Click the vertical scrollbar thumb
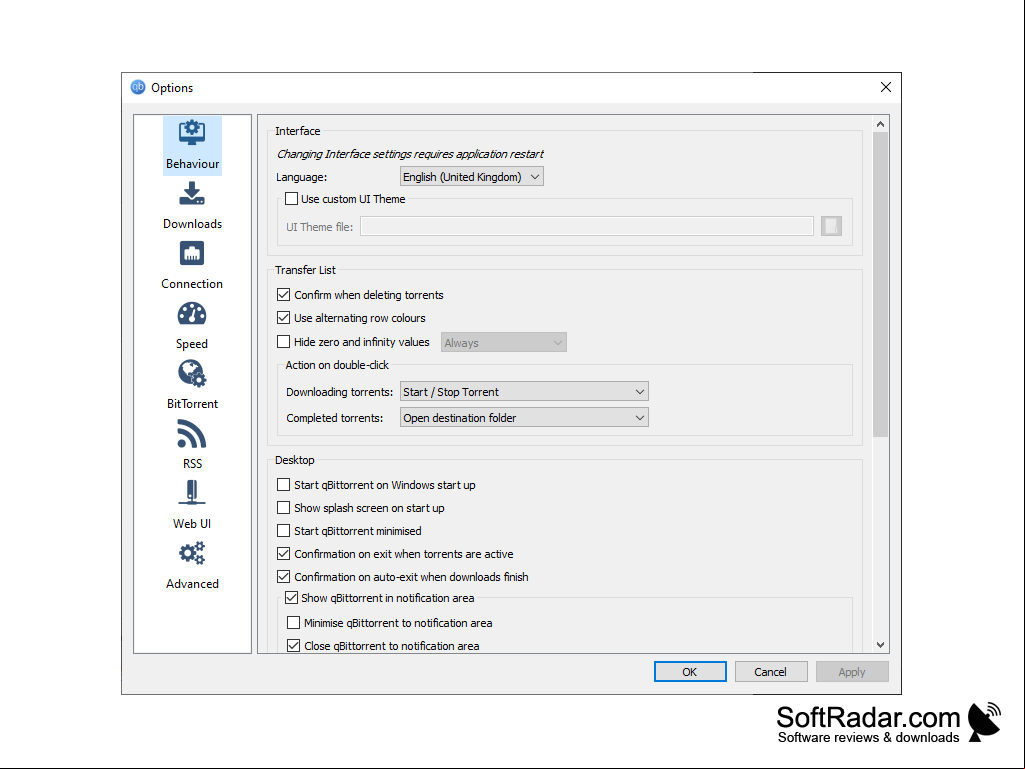 click(881, 284)
